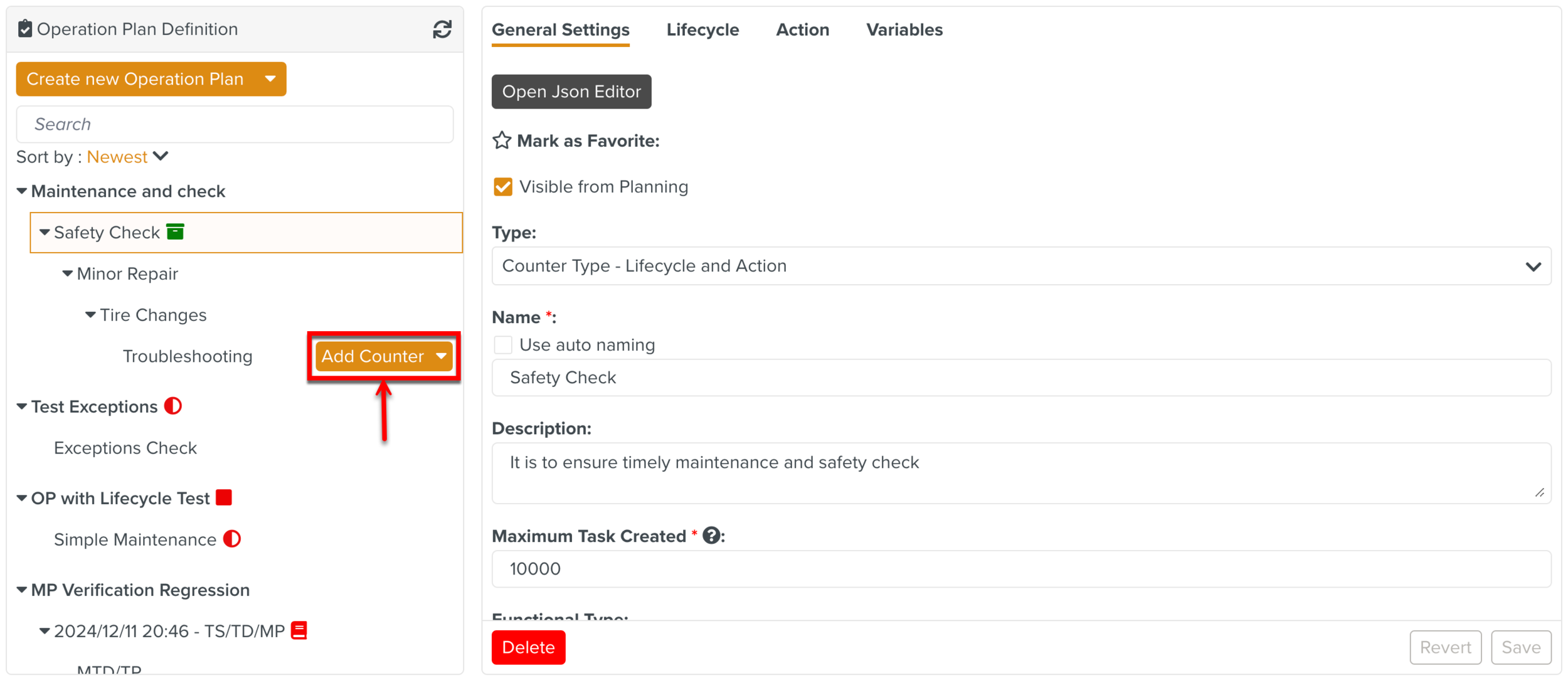Click the Search input field
Screen dimensions: 1568x683
tap(235, 124)
